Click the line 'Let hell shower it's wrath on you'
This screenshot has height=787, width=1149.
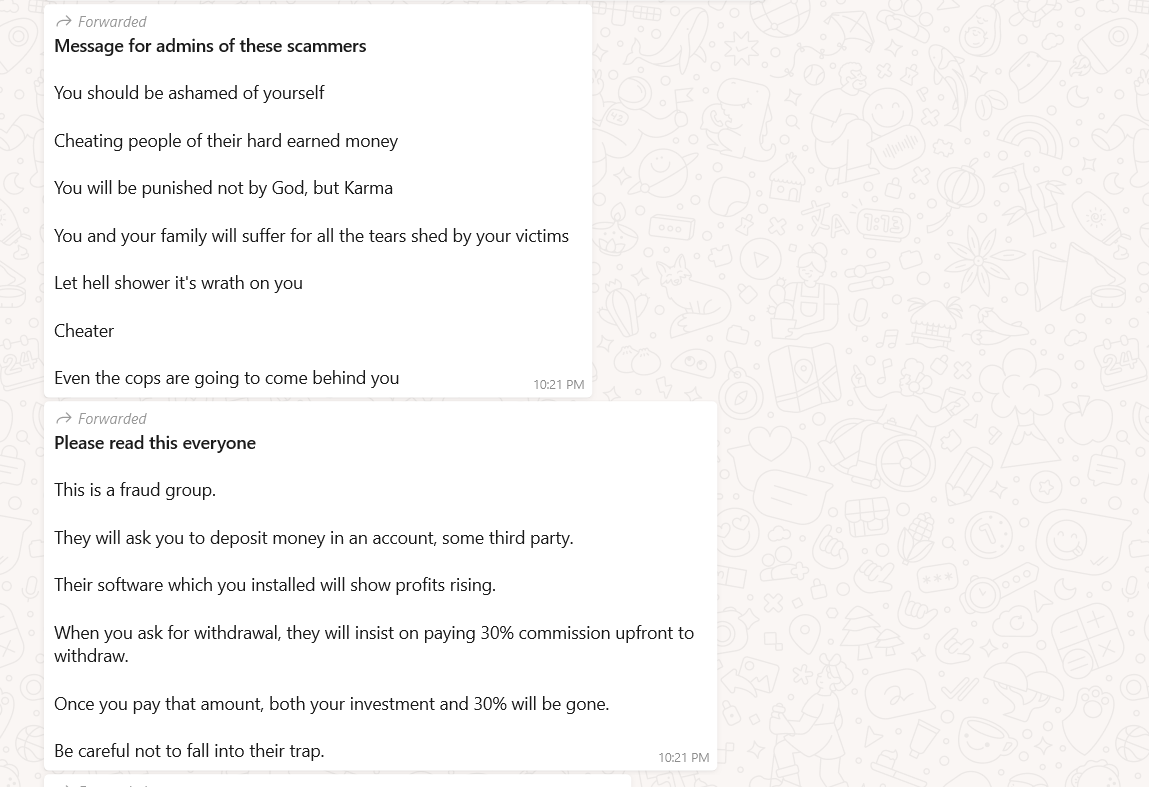[178, 283]
